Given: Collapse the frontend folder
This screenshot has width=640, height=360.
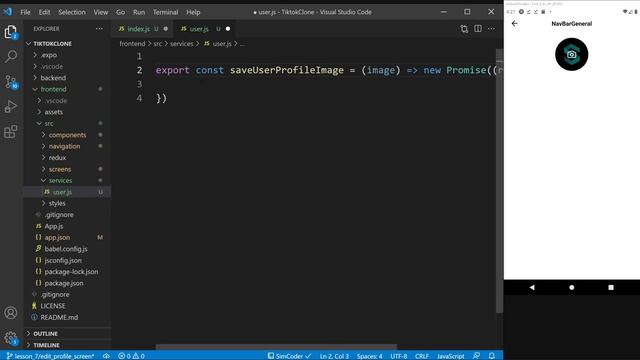Looking at the screenshot, I should [x=53, y=89].
